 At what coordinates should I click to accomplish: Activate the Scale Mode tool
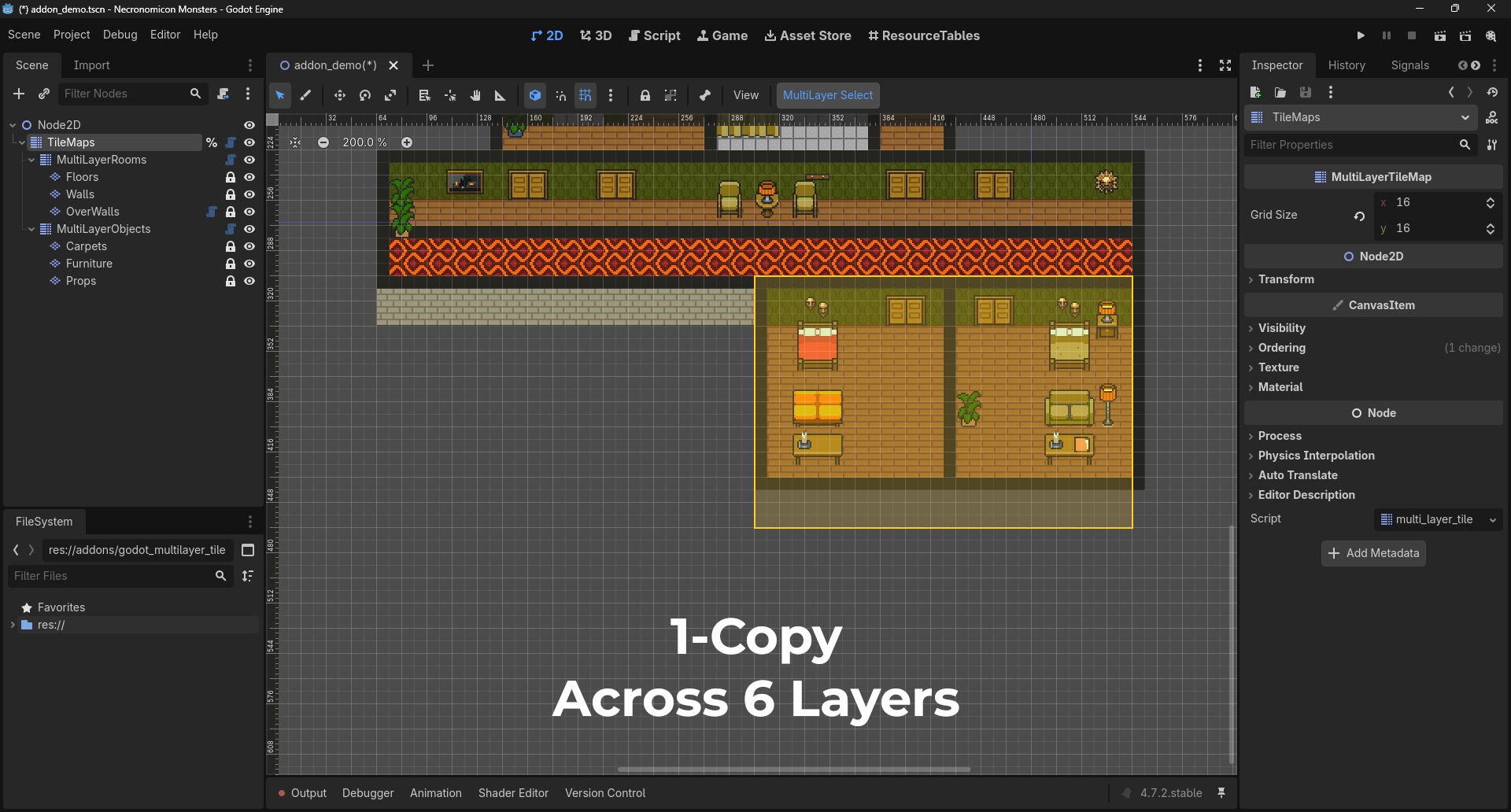(x=390, y=95)
